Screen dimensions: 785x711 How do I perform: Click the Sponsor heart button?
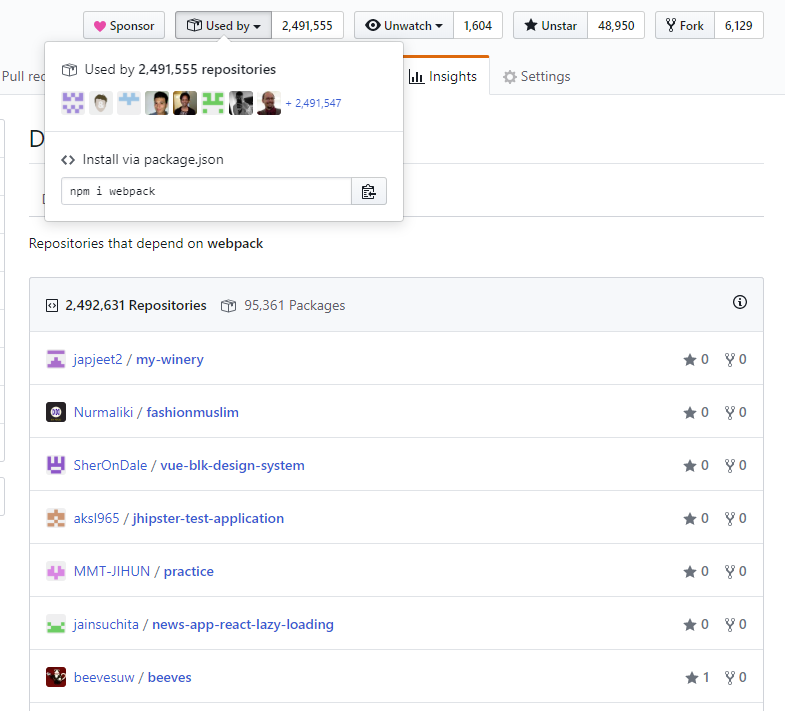(x=124, y=26)
